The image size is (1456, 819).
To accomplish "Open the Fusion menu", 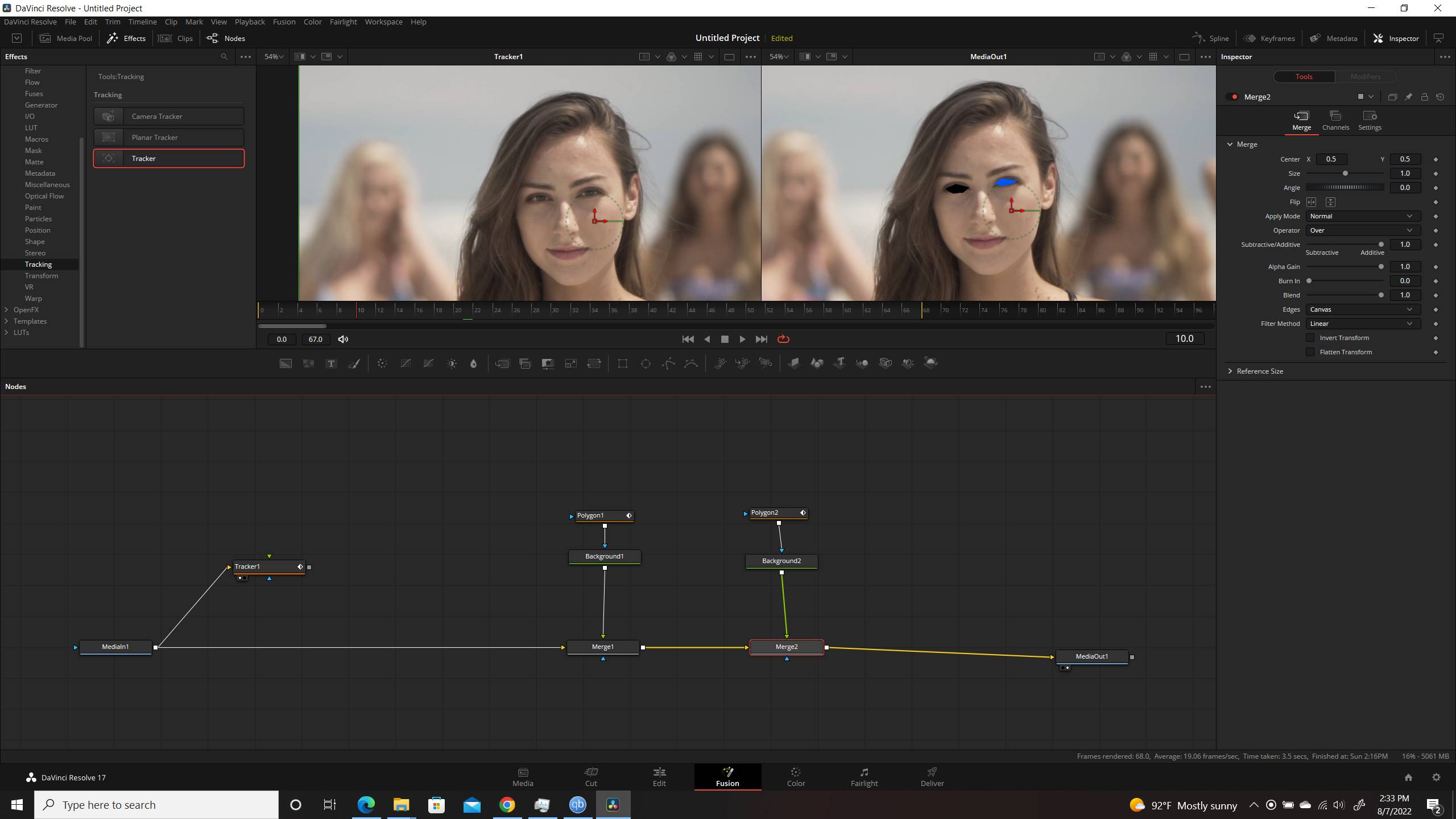I will click(284, 22).
